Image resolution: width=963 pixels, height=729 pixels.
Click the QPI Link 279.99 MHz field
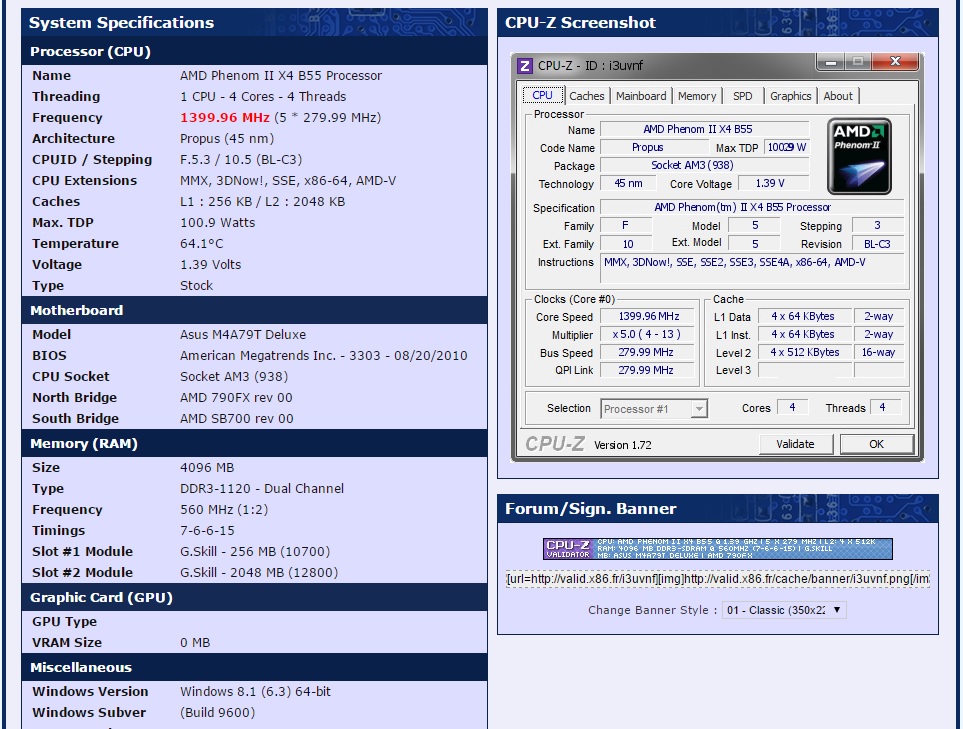(x=648, y=370)
